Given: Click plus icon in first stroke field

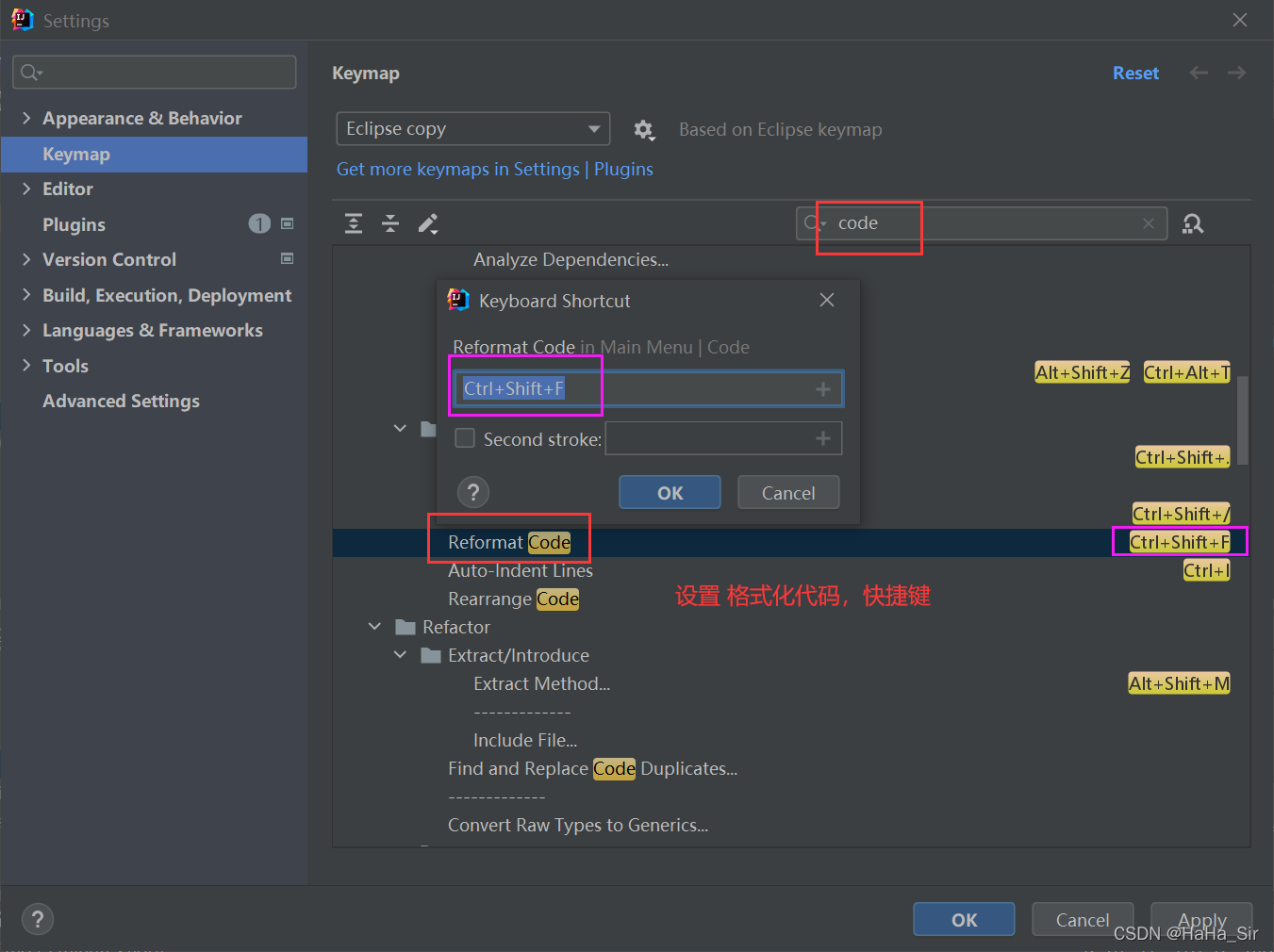Looking at the screenshot, I should pyautogui.click(x=823, y=388).
